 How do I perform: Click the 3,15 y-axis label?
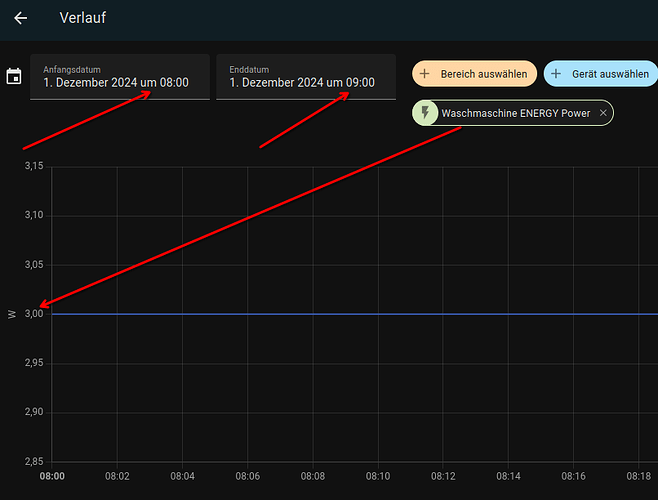[34, 166]
